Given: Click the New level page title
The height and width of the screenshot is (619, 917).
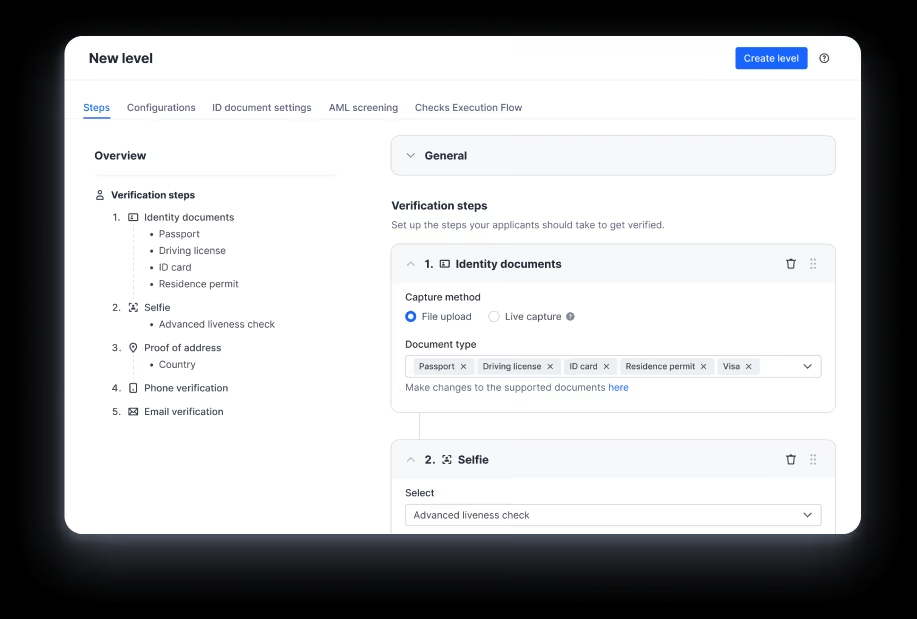Looking at the screenshot, I should click(x=120, y=58).
